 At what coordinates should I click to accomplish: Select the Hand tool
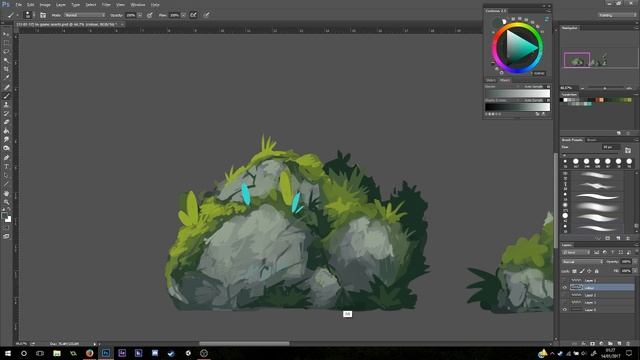point(6,193)
